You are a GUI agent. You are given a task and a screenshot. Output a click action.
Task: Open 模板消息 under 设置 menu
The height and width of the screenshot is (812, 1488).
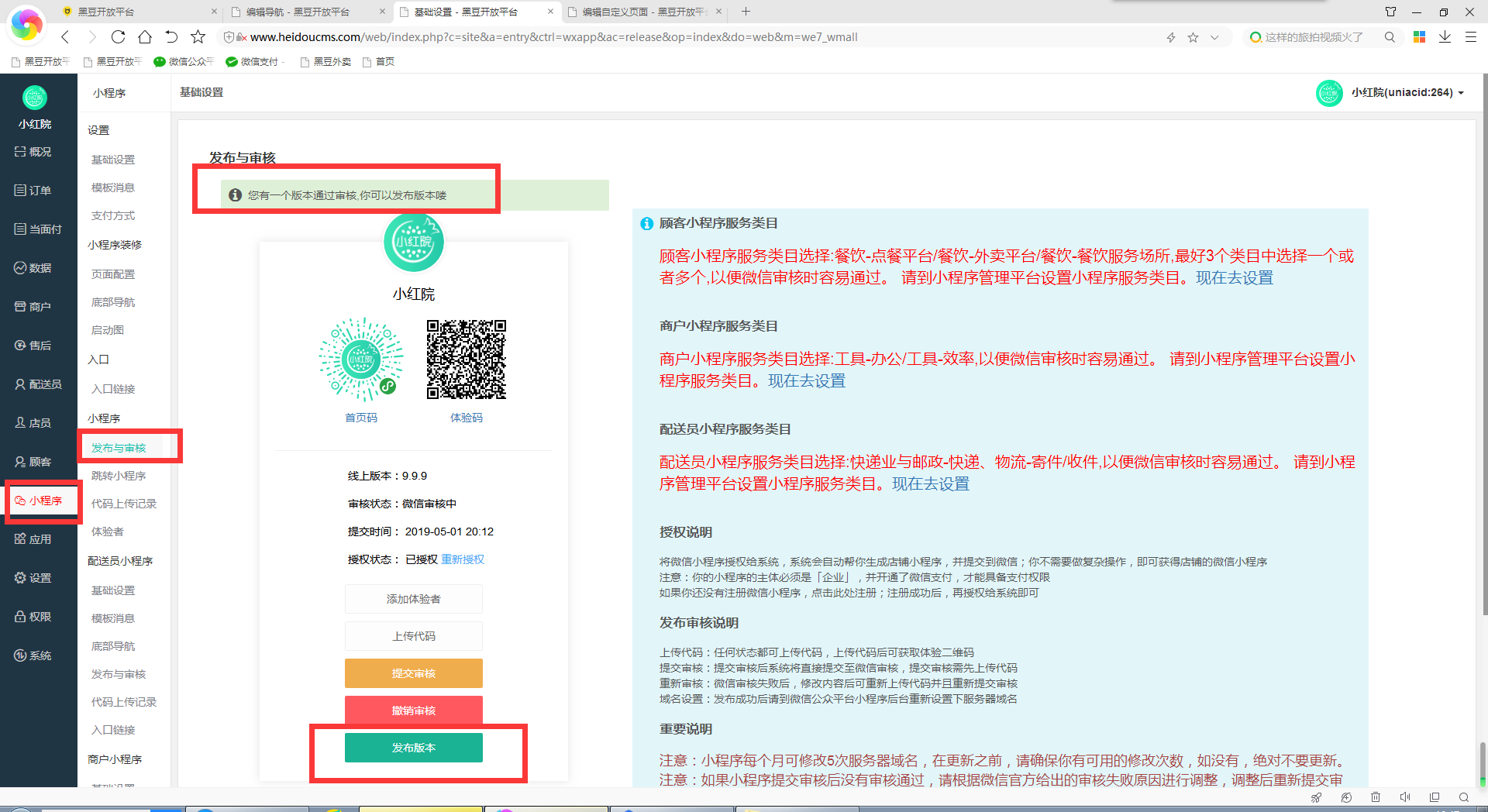pyautogui.click(x=113, y=188)
